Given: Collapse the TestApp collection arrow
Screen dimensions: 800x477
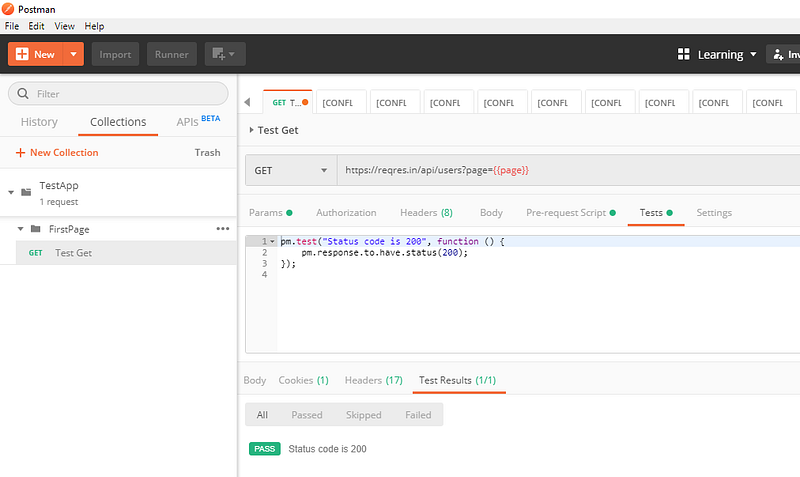Looking at the screenshot, I should point(11,192).
